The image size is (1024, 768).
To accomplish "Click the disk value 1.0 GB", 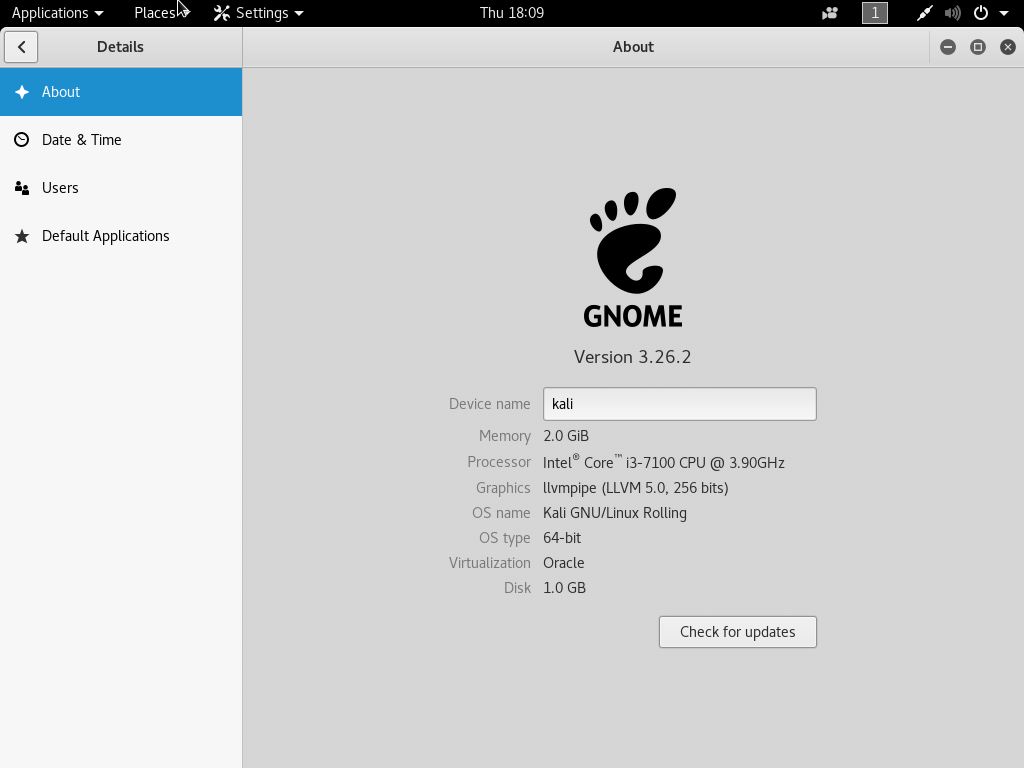I will click(564, 588).
